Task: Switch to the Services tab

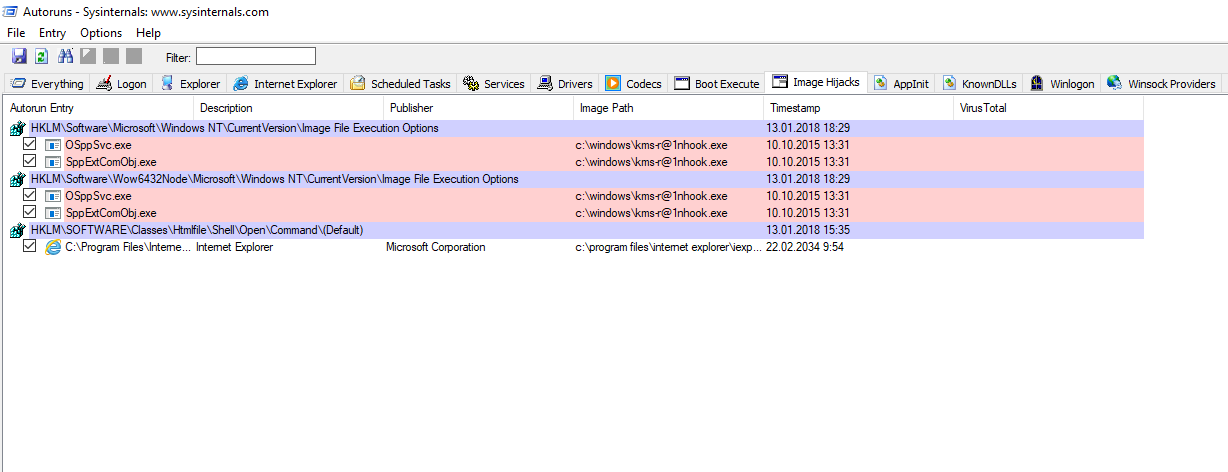Action: pyautogui.click(x=494, y=84)
